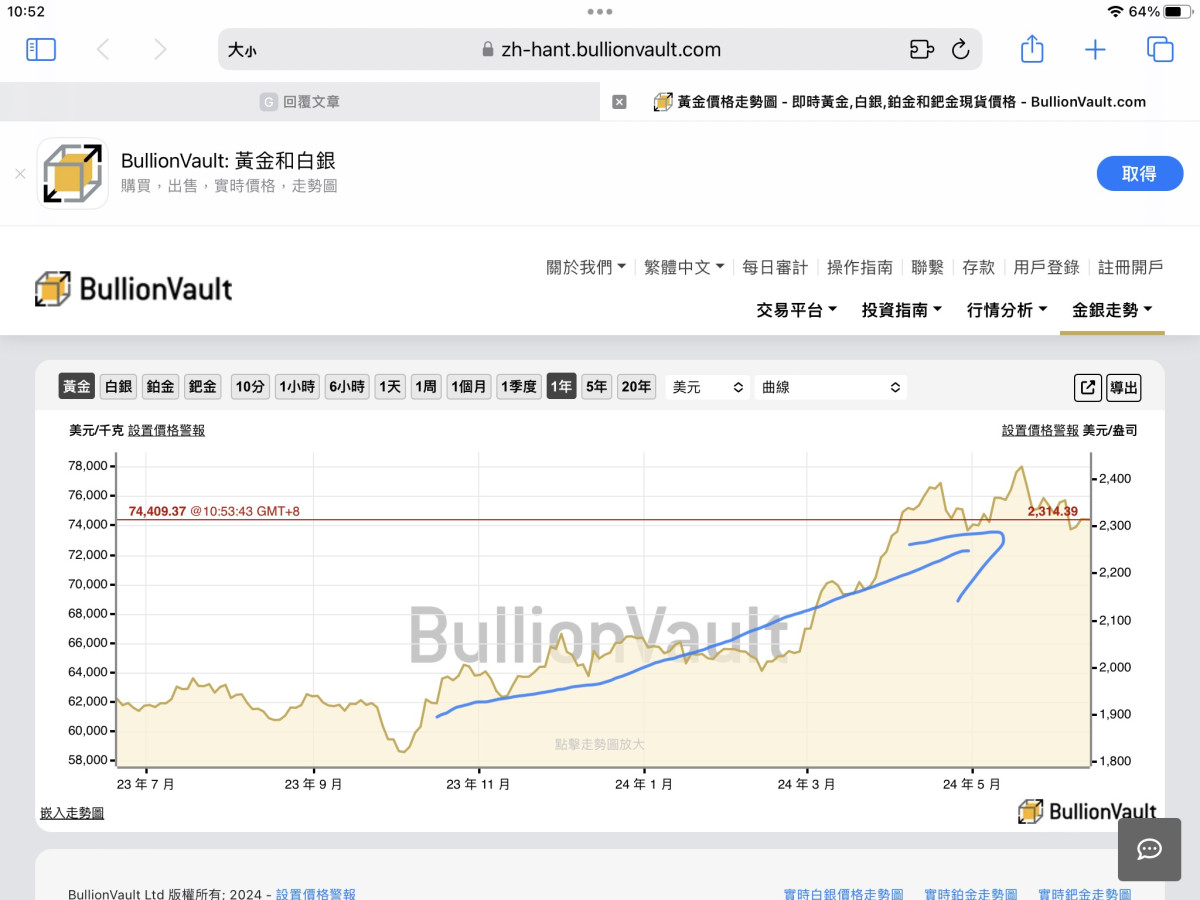
Task: Tap the 取得 get app button
Action: [x=1139, y=173]
